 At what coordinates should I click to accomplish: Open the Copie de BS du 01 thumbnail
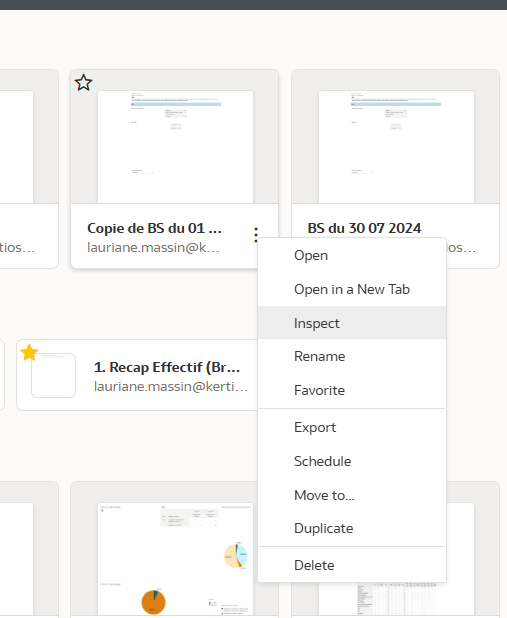175,147
